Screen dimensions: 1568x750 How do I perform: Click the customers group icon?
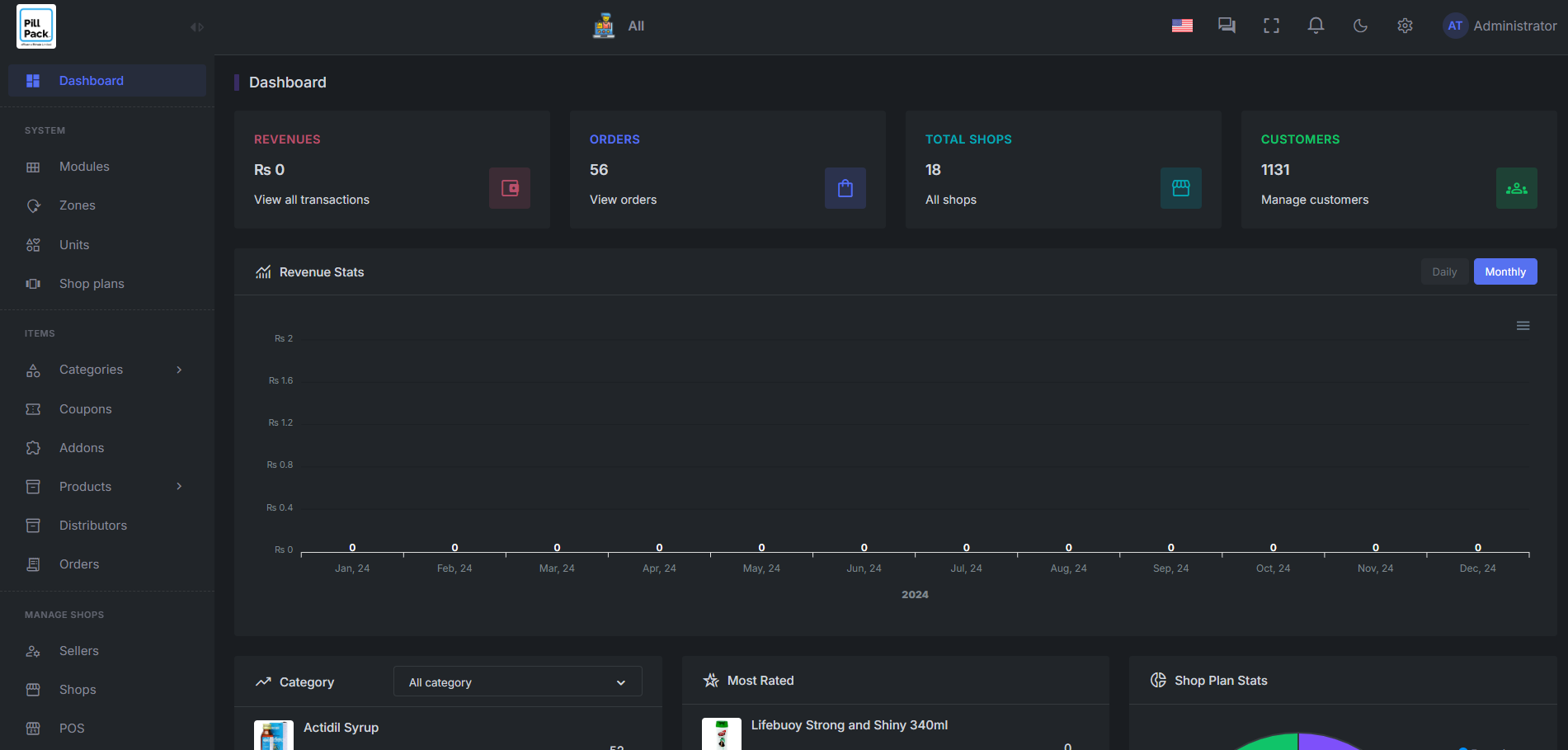[x=1516, y=188]
